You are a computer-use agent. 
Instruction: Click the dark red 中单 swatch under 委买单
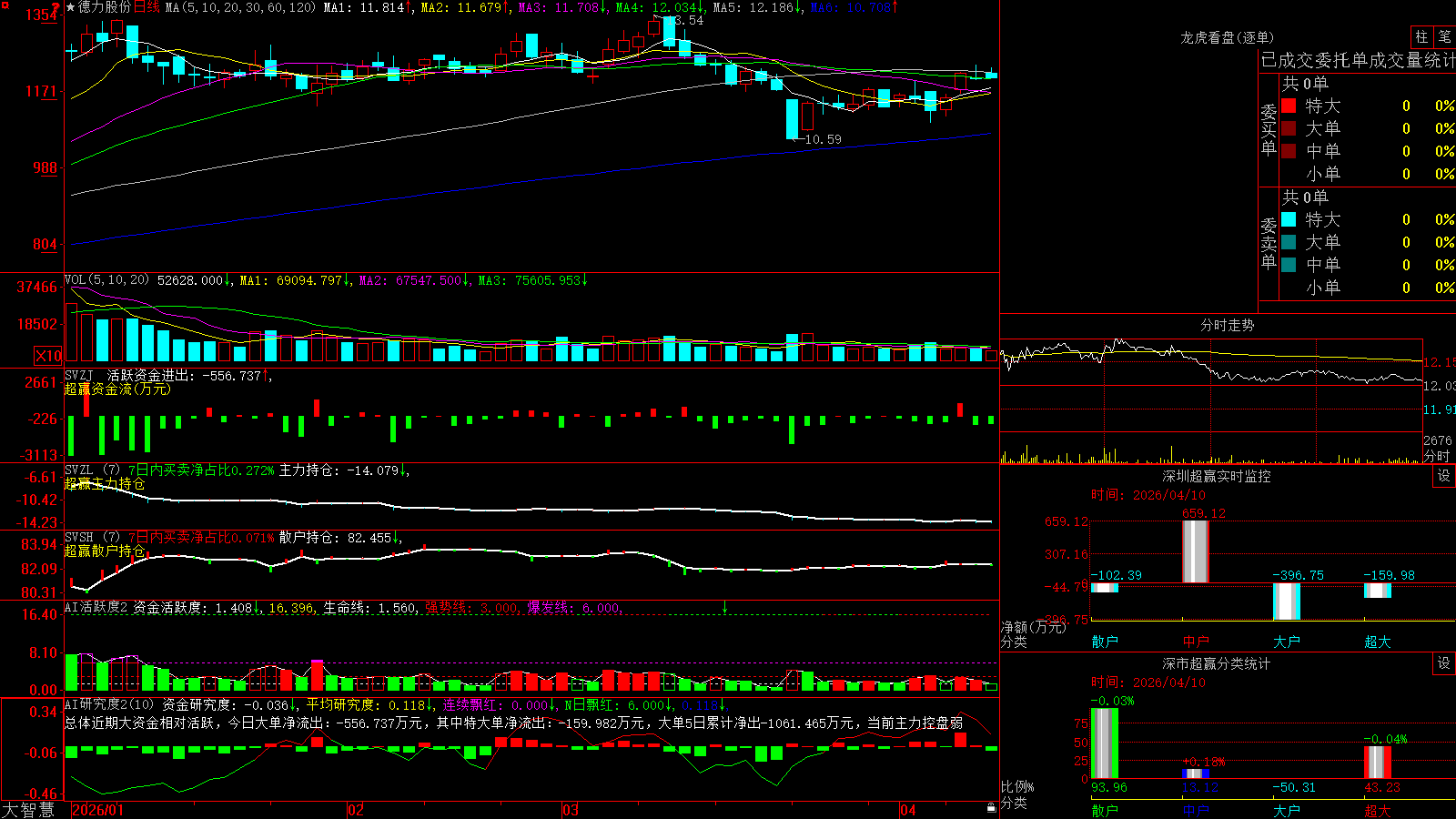coord(1289,151)
